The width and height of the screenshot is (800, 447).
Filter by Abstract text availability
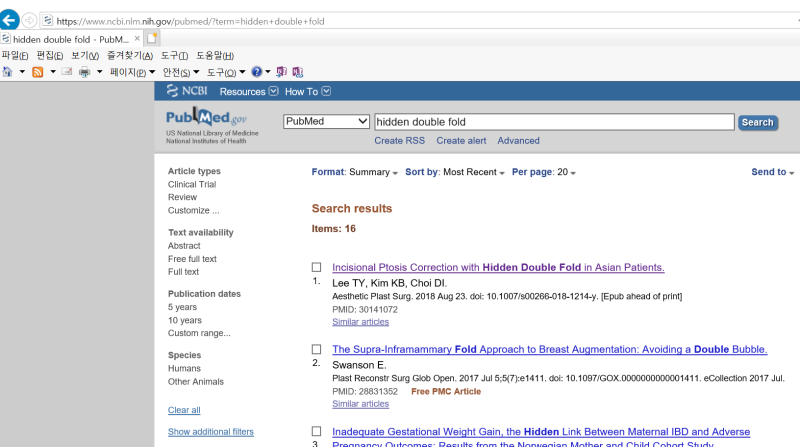point(184,245)
